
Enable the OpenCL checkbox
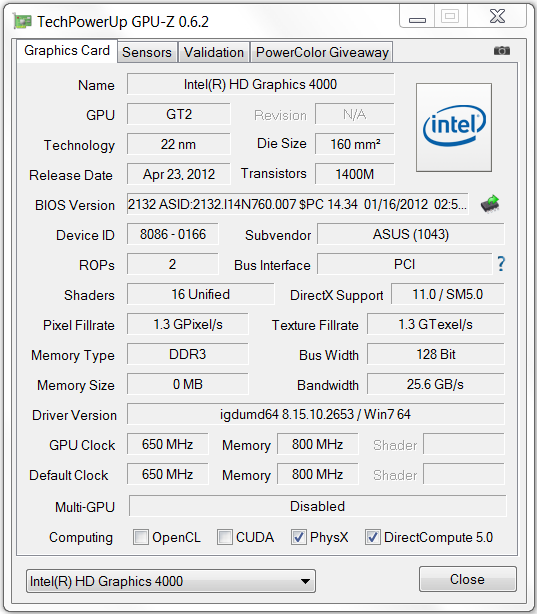[141, 537]
